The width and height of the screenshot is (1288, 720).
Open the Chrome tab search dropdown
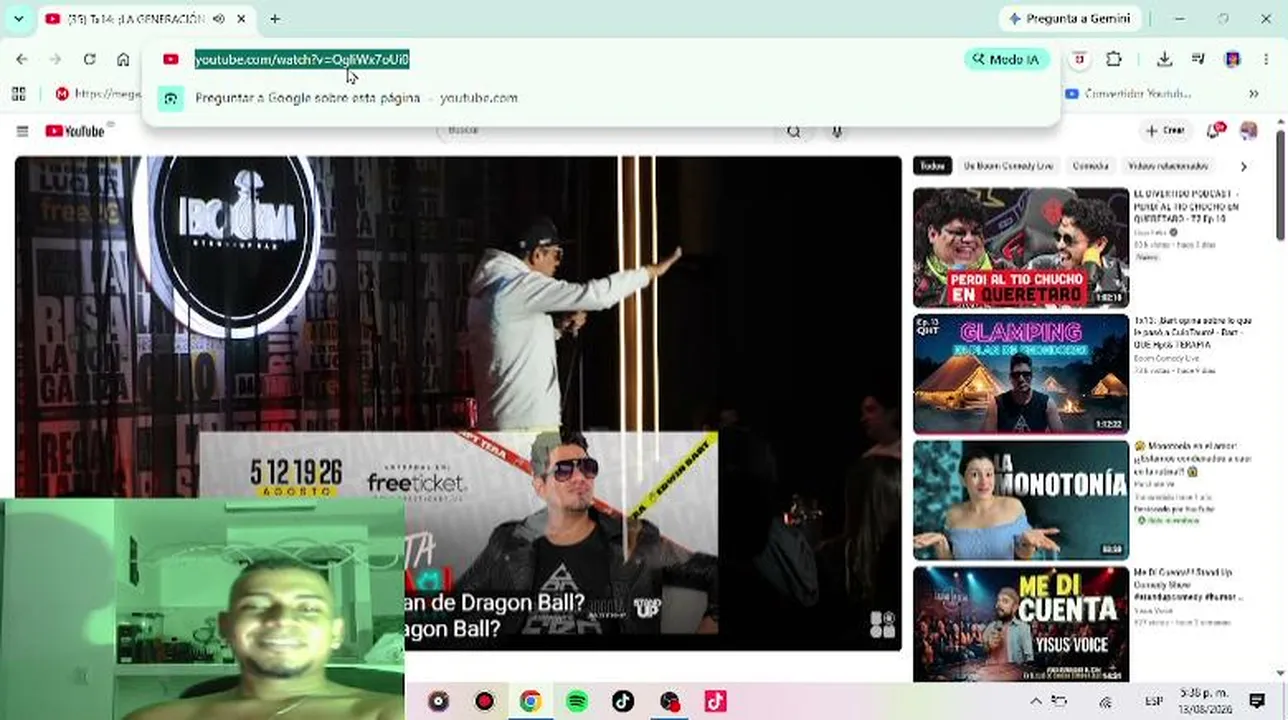click(18, 18)
